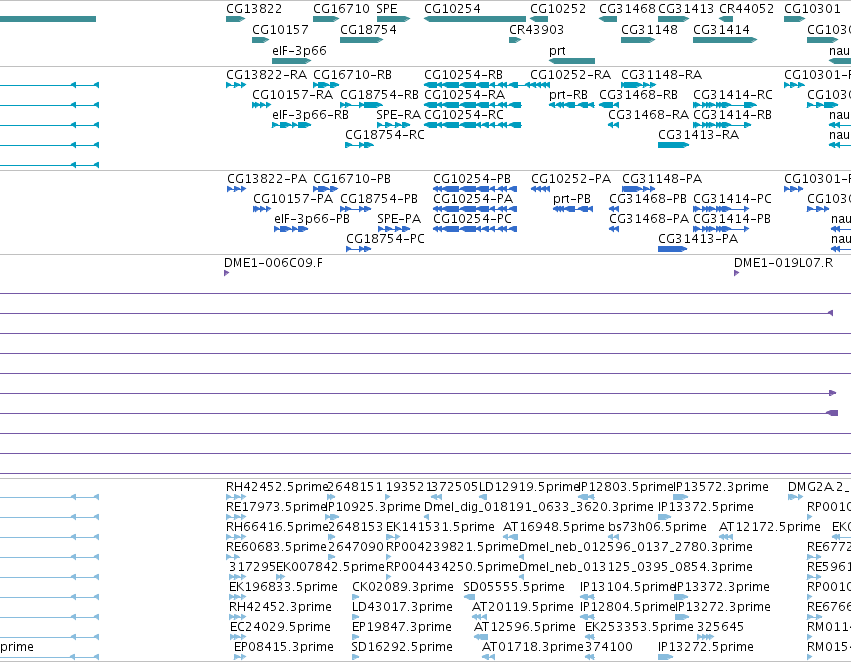Click protein label eIF-3p66-PB
This screenshot has height=662, width=851.
(x=312, y=219)
